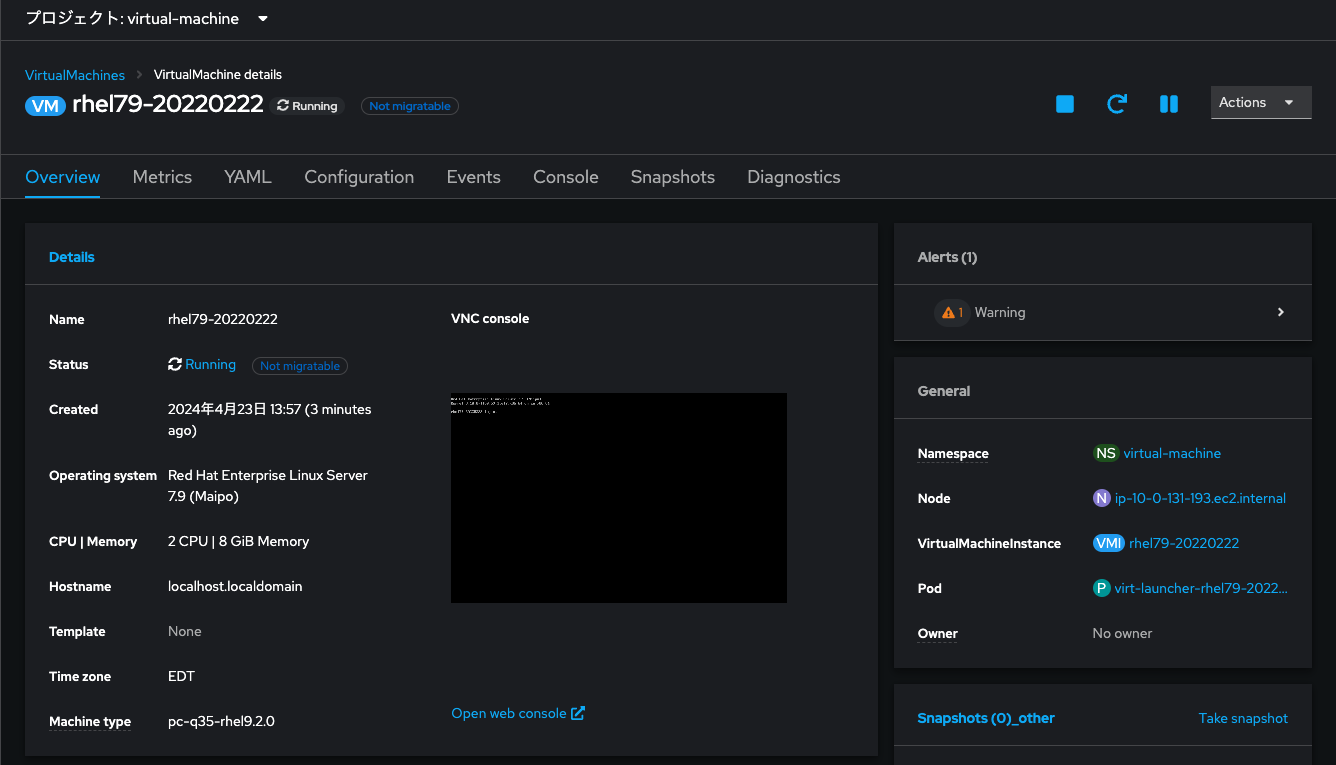Click the rhel79-20220222 name value in Details

click(x=223, y=319)
